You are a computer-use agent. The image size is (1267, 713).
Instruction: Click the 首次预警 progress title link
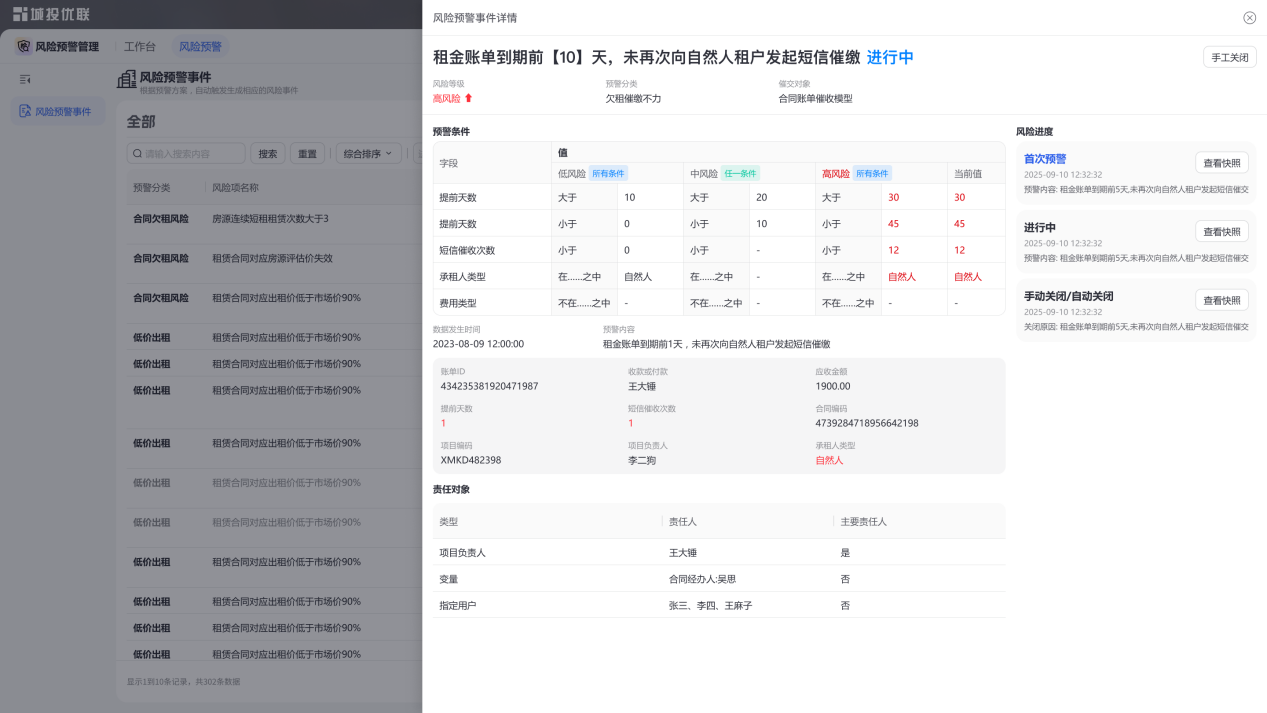[x=1045, y=158]
